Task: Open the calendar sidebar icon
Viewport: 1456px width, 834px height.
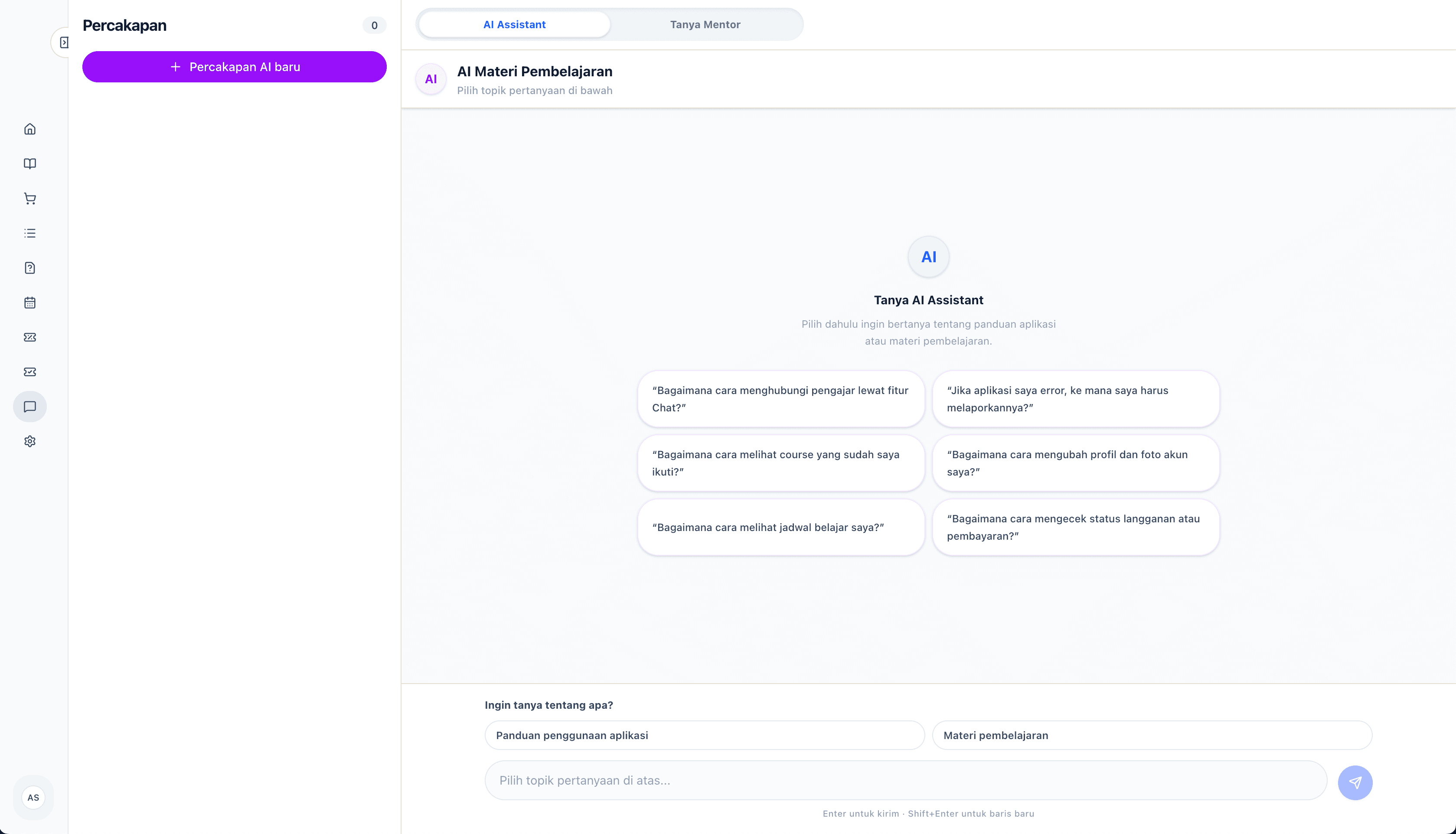Action: click(30, 303)
